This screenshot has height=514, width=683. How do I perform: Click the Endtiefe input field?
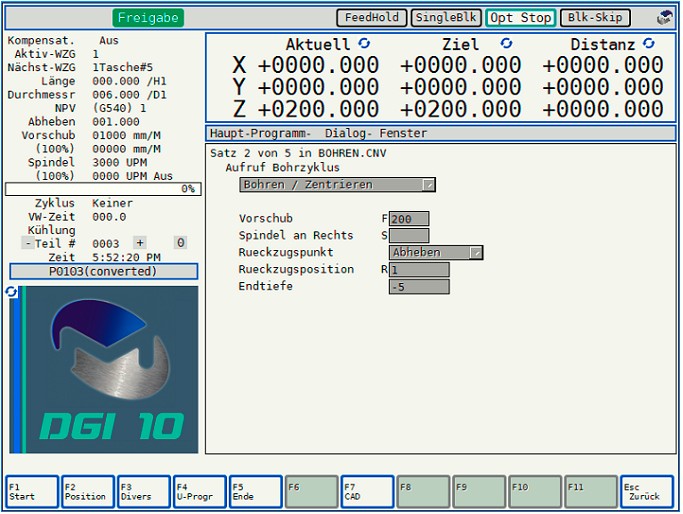(x=419, y=287)
